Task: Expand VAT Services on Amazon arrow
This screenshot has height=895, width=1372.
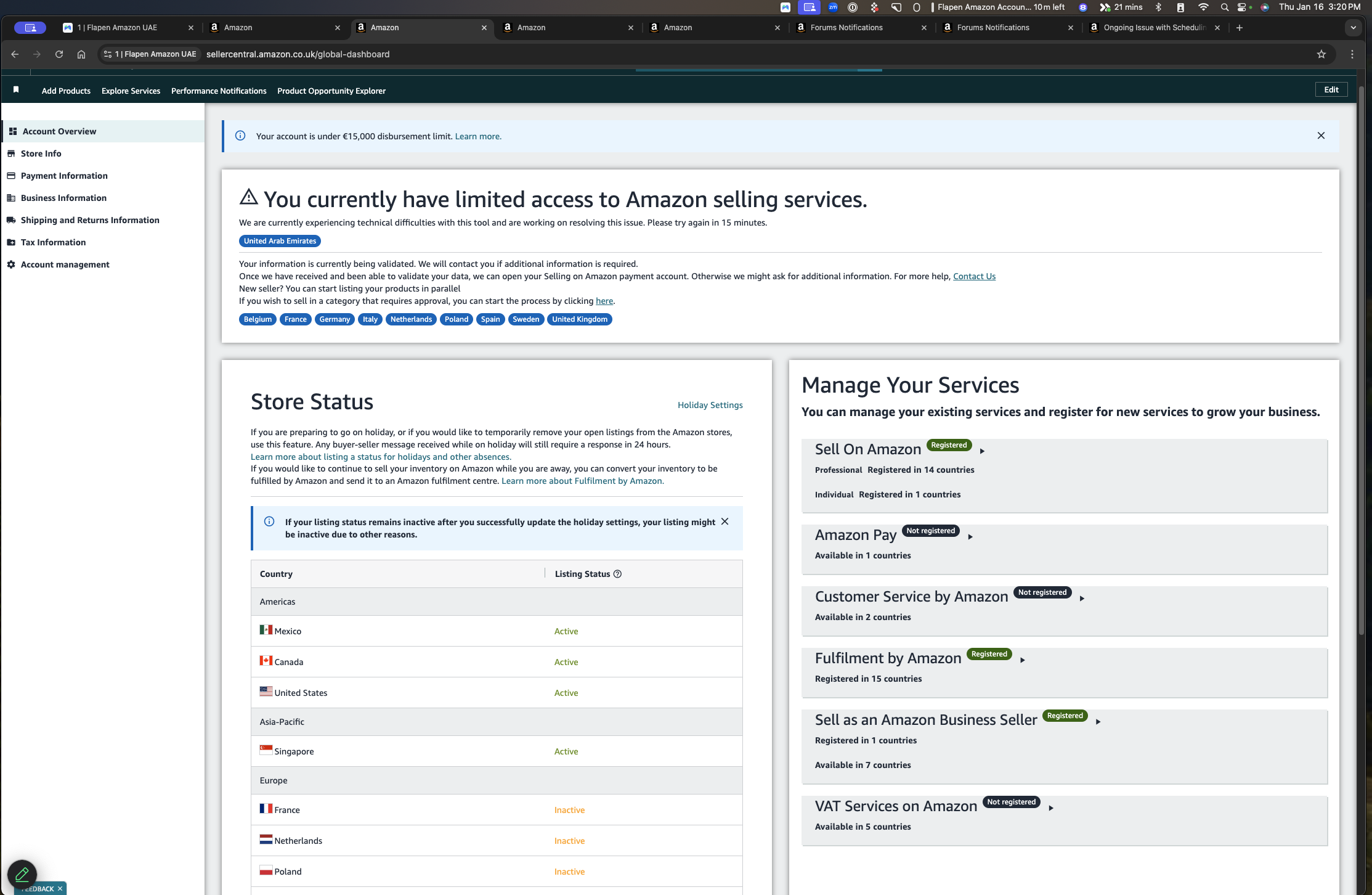Action: pyautogui.click(x=1051, y=808)
